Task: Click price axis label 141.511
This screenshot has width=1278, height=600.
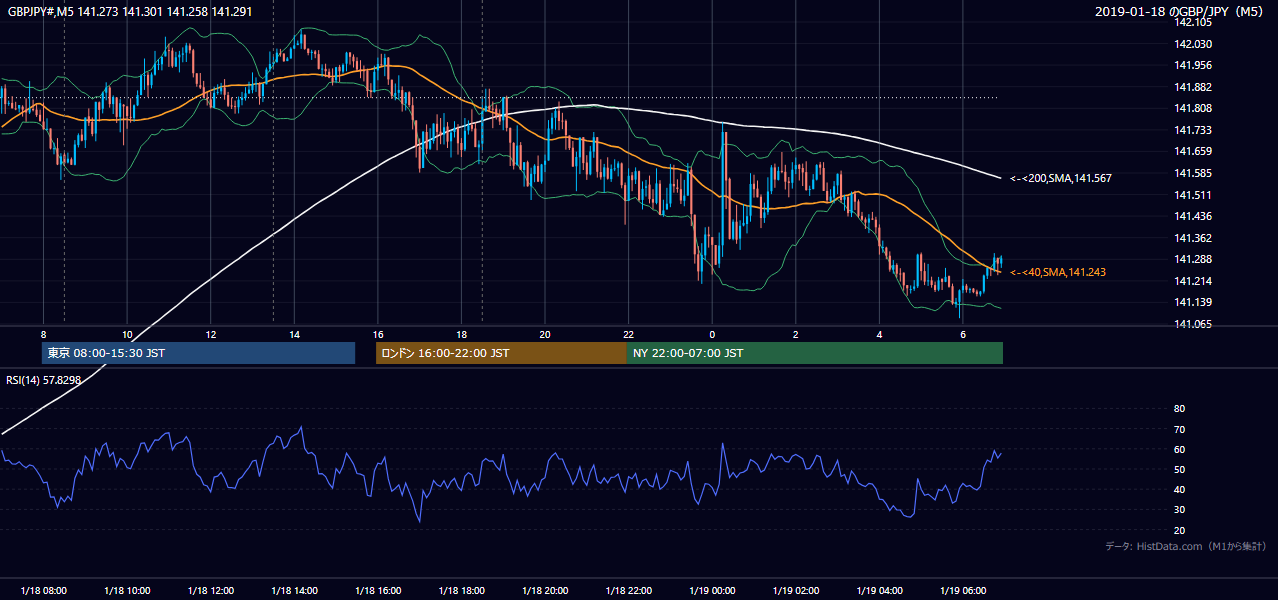Action: (x=1193, y=195)
